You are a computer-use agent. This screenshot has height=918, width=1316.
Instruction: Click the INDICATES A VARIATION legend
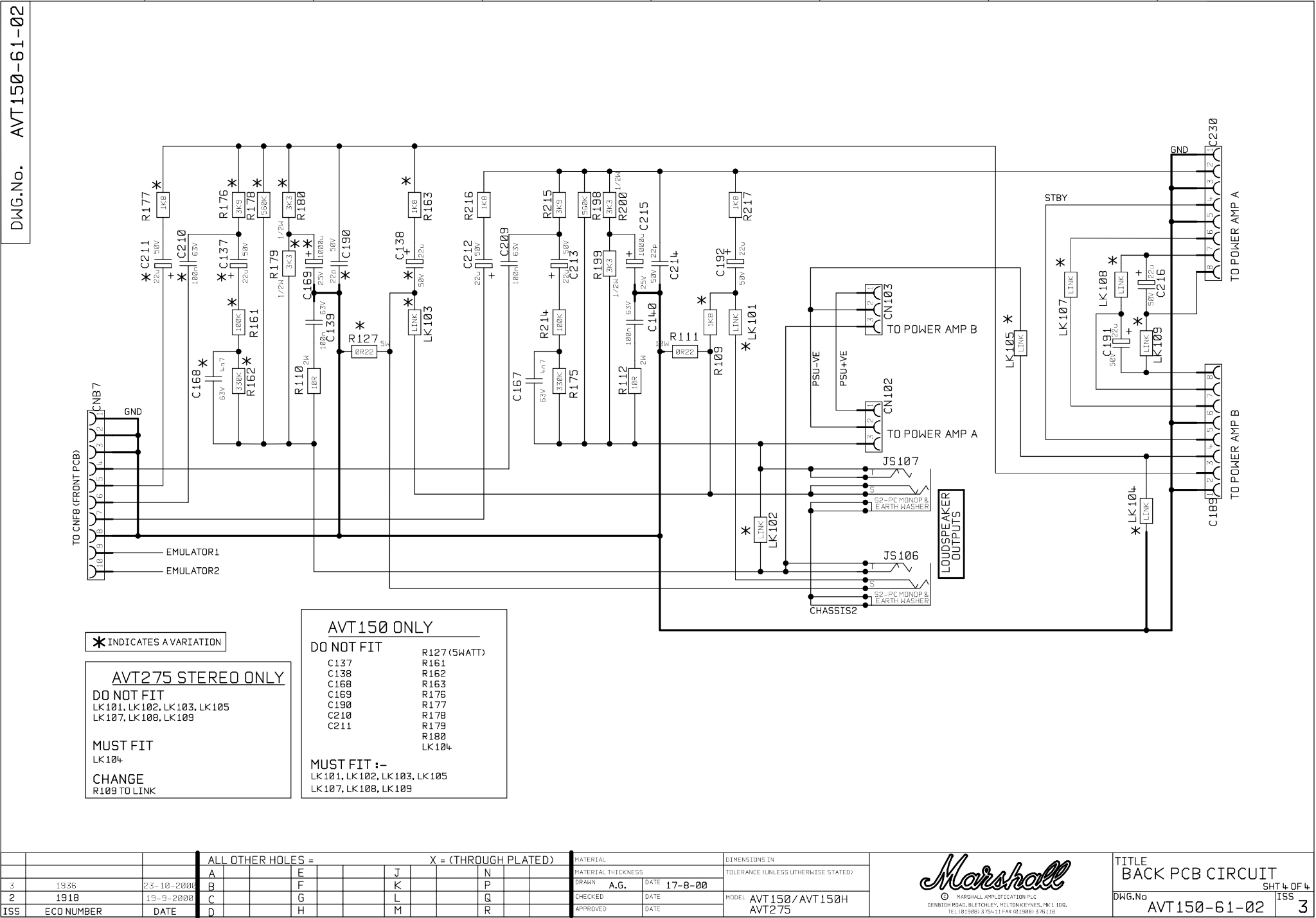click(x=156, y=642)
